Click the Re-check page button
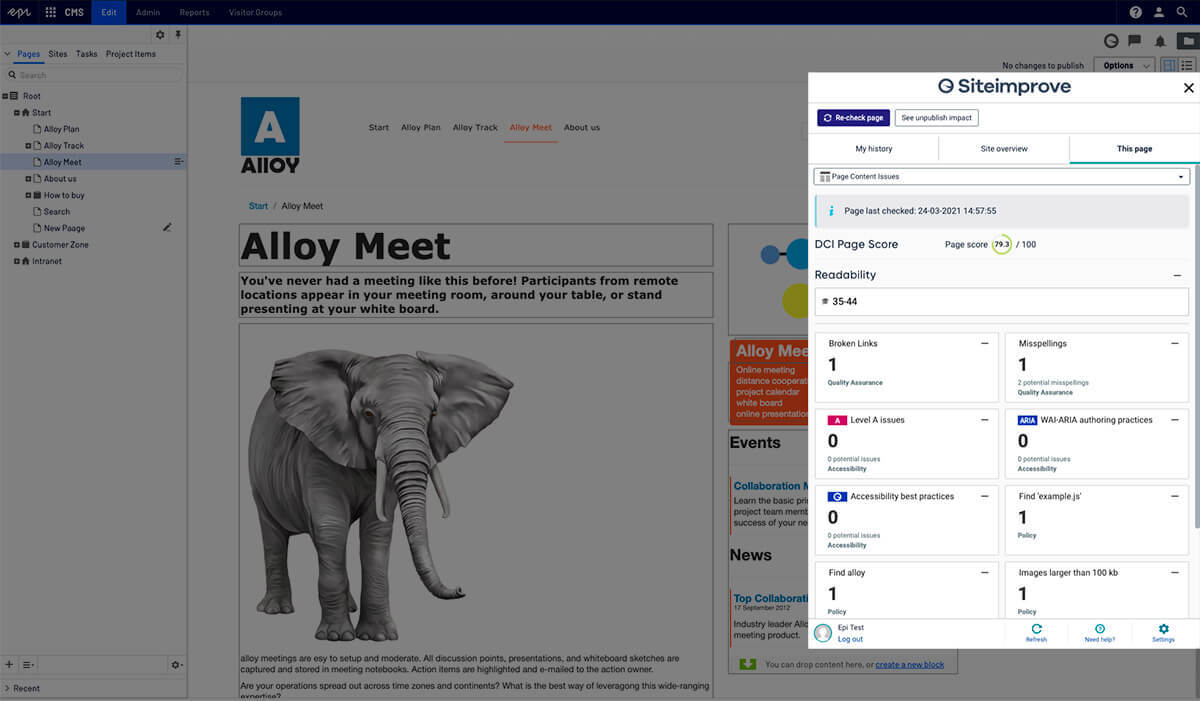Viewport: 1200px width, 701px height. 853,117
